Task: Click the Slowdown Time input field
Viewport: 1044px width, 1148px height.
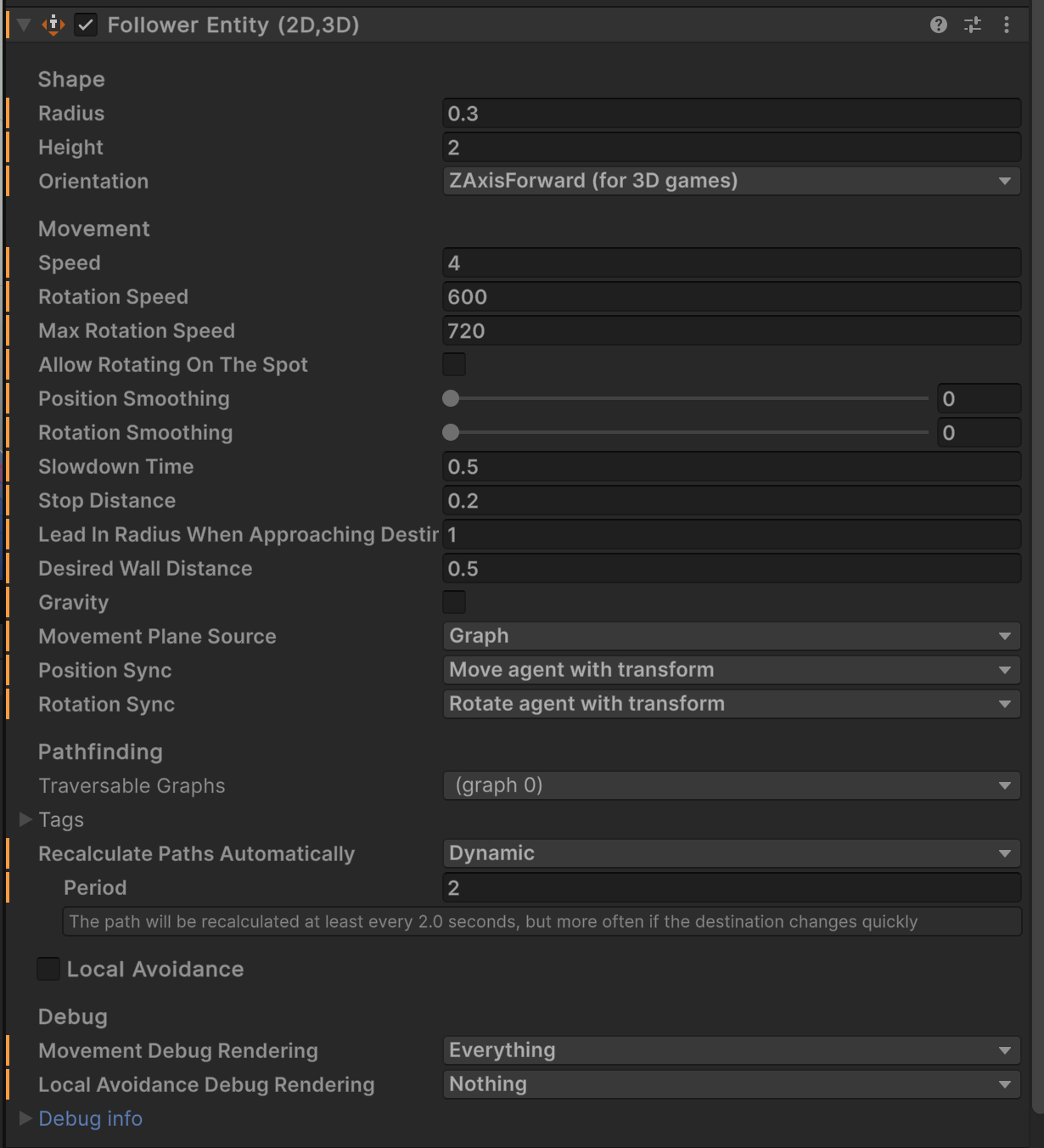Action: [732, 466]
